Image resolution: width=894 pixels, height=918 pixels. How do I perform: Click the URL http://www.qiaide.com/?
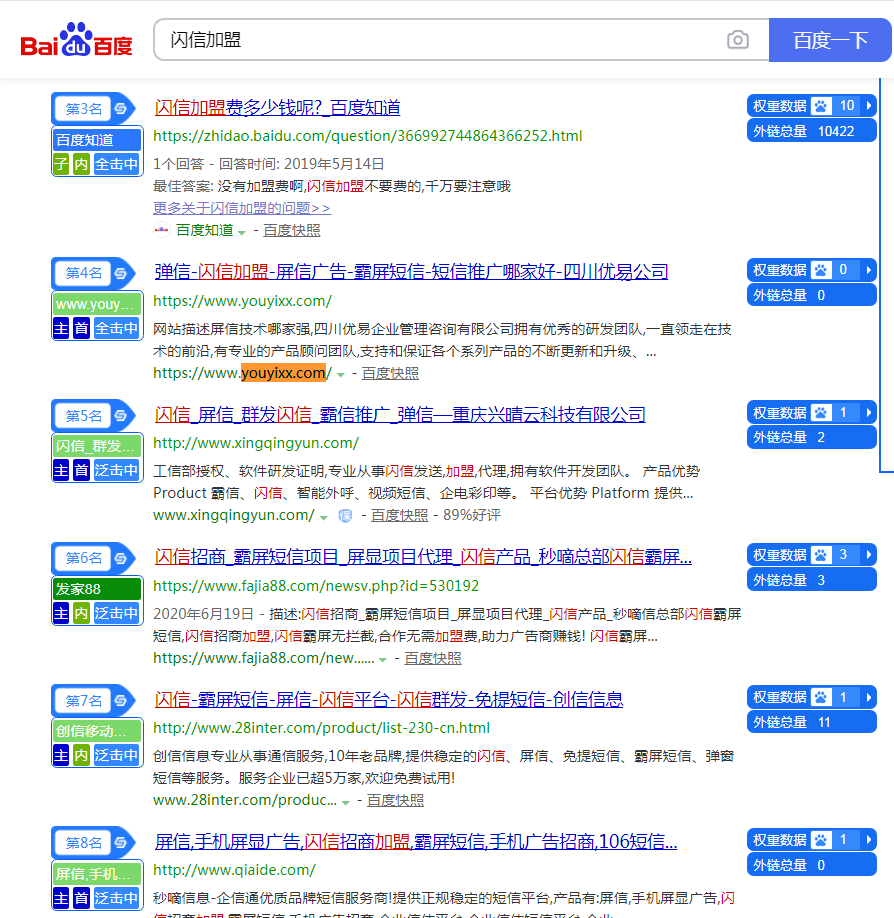click(234, 870)
